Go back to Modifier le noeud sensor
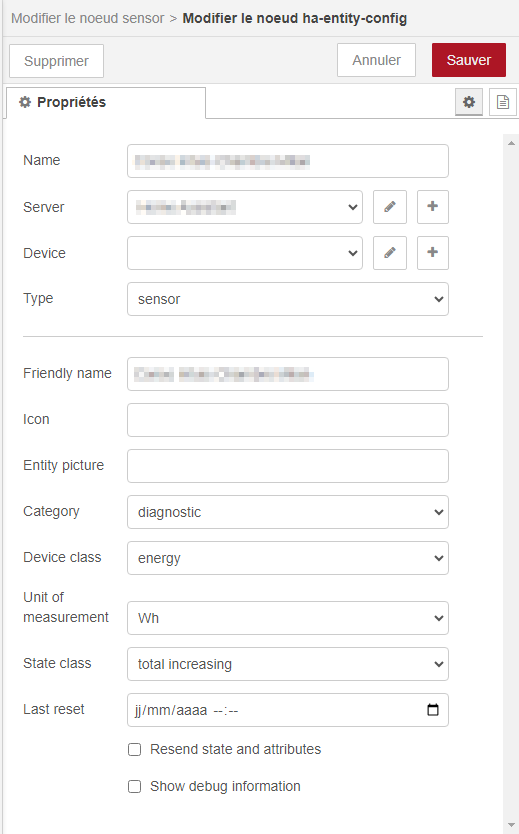This screenshot has height=834, width=519. pyautogui.click(x=88, y=18)
